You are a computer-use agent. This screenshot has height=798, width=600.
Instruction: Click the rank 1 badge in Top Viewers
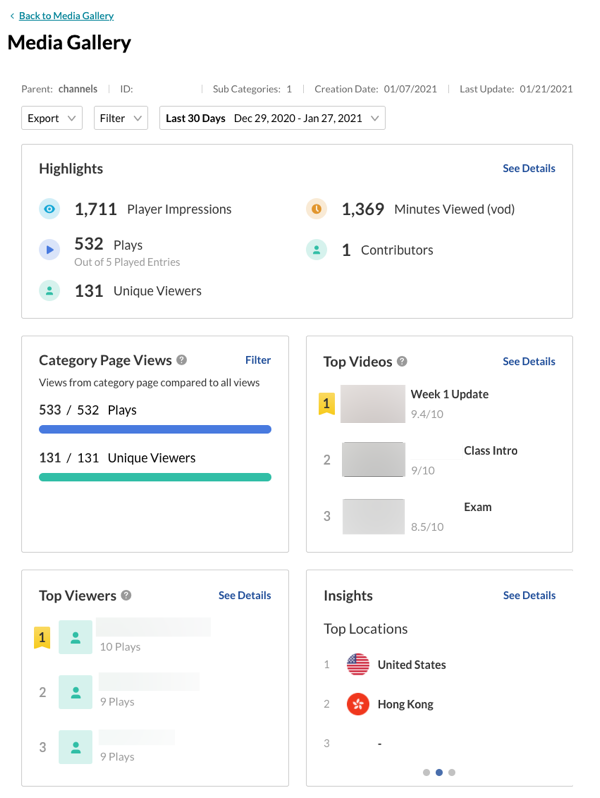point(42,637)
